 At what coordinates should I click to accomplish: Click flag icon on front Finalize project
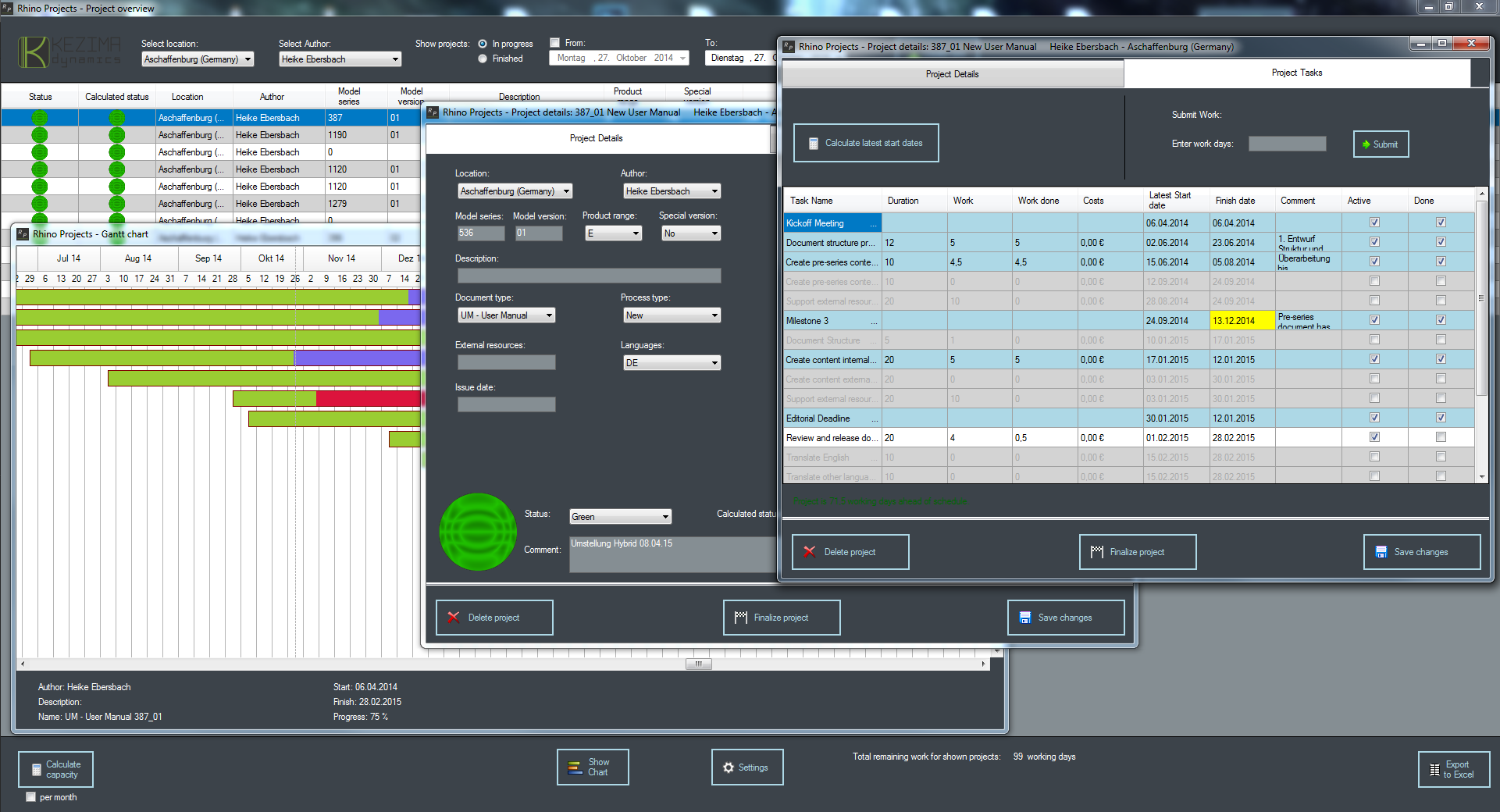tap(1096, 552)
